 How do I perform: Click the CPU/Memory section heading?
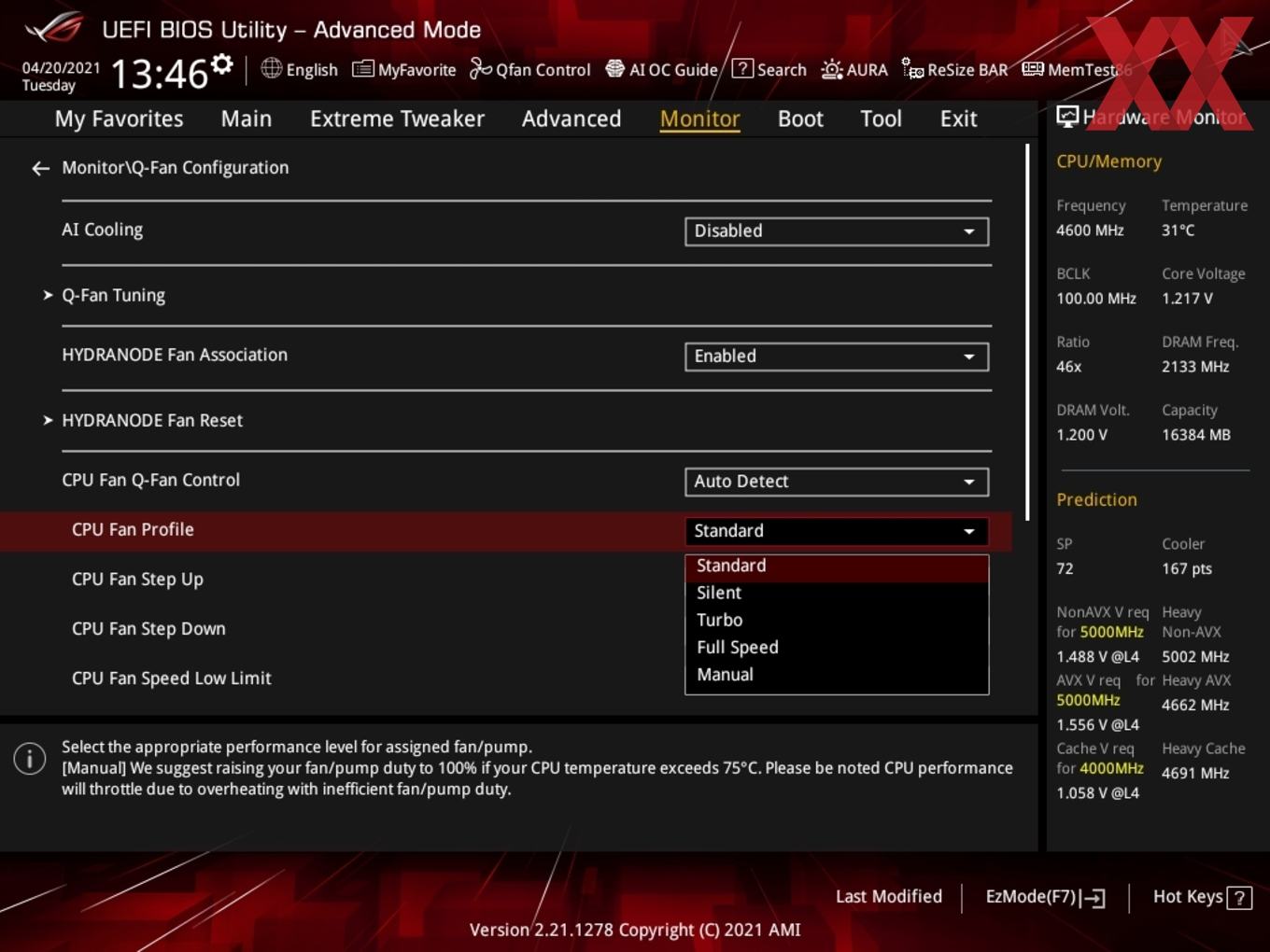pos(1108,161)
